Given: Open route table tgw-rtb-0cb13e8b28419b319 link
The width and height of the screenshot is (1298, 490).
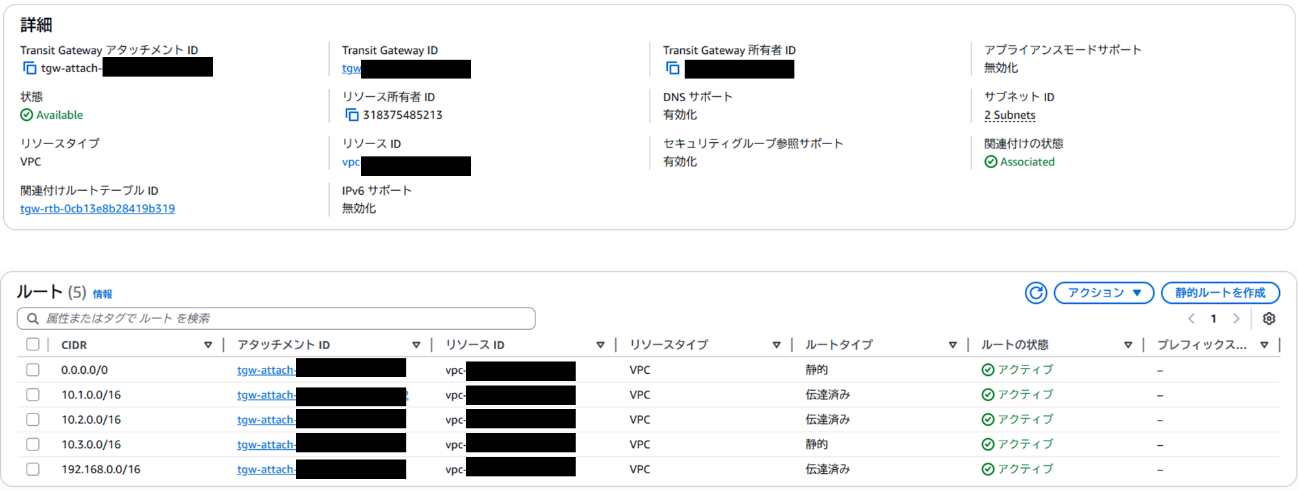Looking at the screenshot, I should click(98, 209).
